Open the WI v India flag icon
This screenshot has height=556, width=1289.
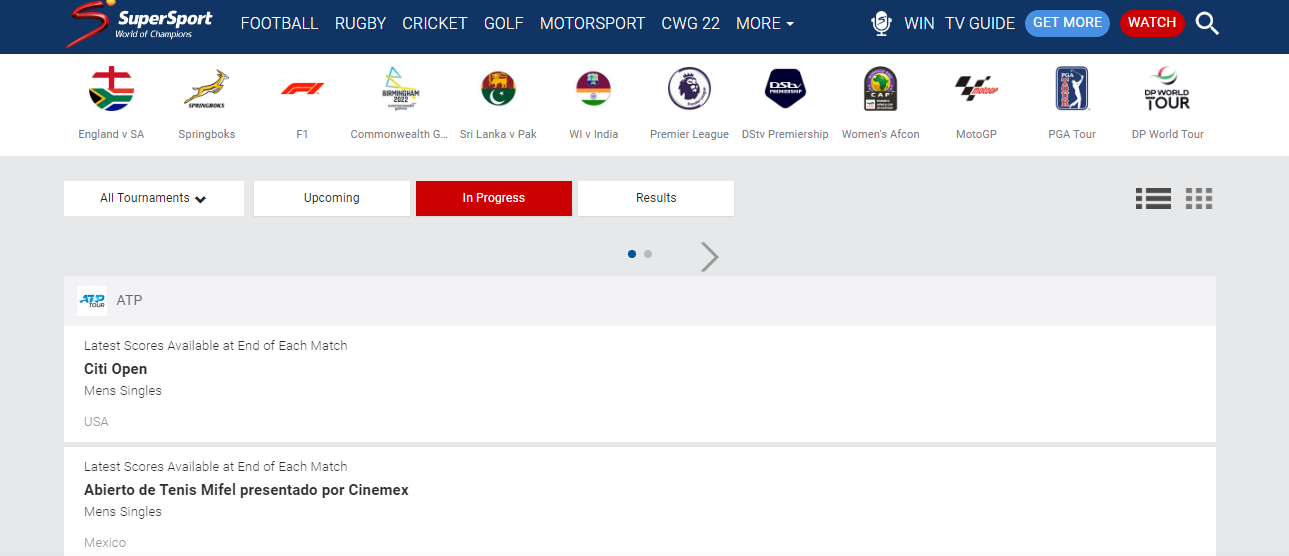click(593, 89)
